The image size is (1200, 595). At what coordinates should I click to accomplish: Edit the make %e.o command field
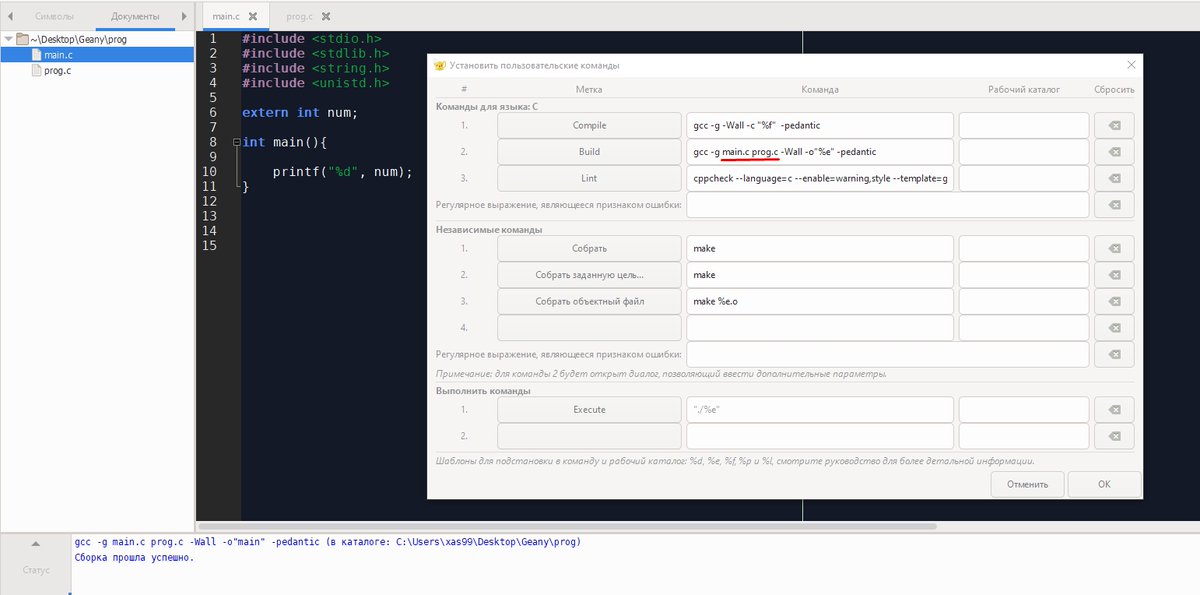[x=820, y=301]
